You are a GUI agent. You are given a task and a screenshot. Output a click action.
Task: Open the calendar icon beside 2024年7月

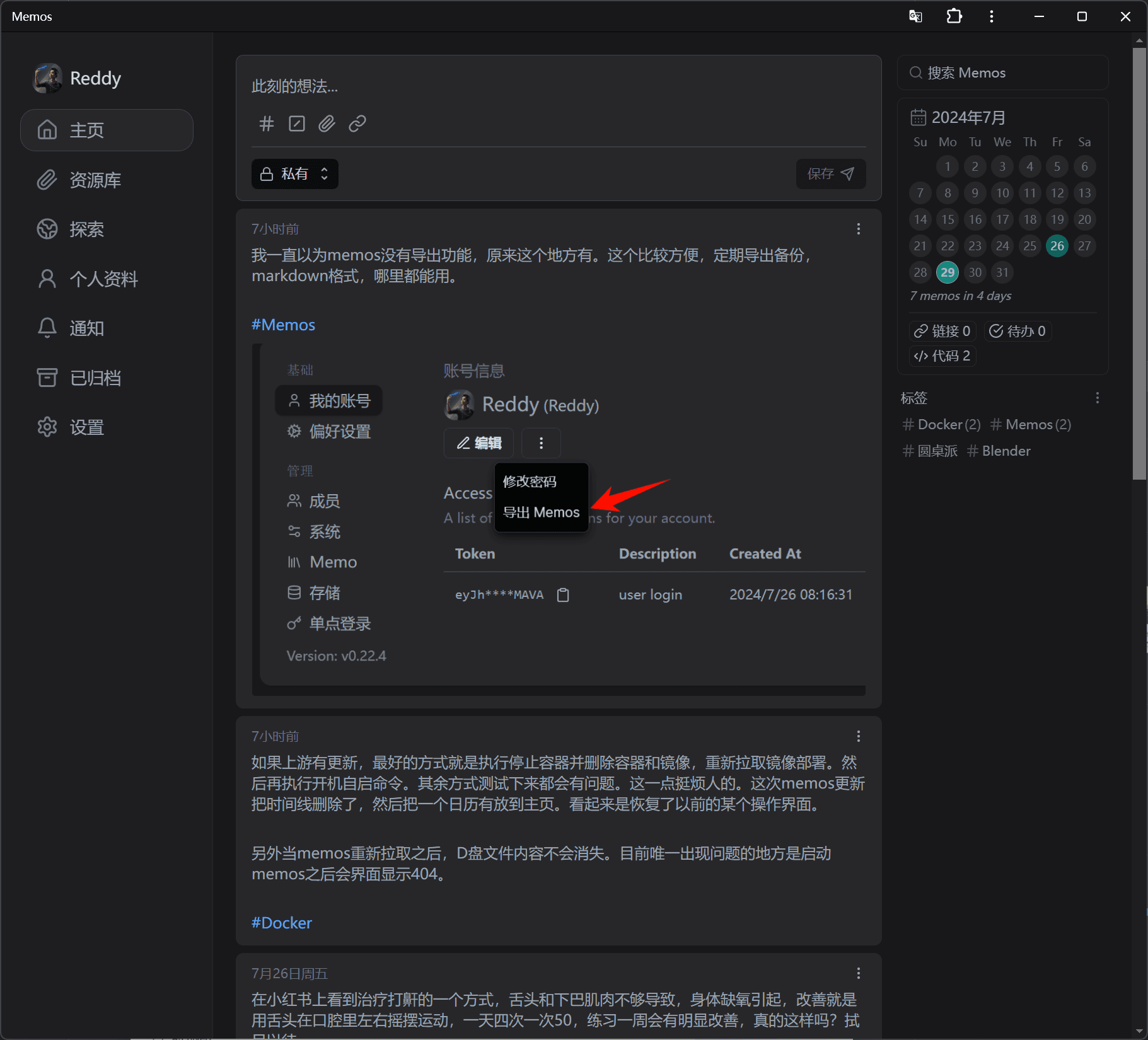pyautogui.click(x=918, y=117)
